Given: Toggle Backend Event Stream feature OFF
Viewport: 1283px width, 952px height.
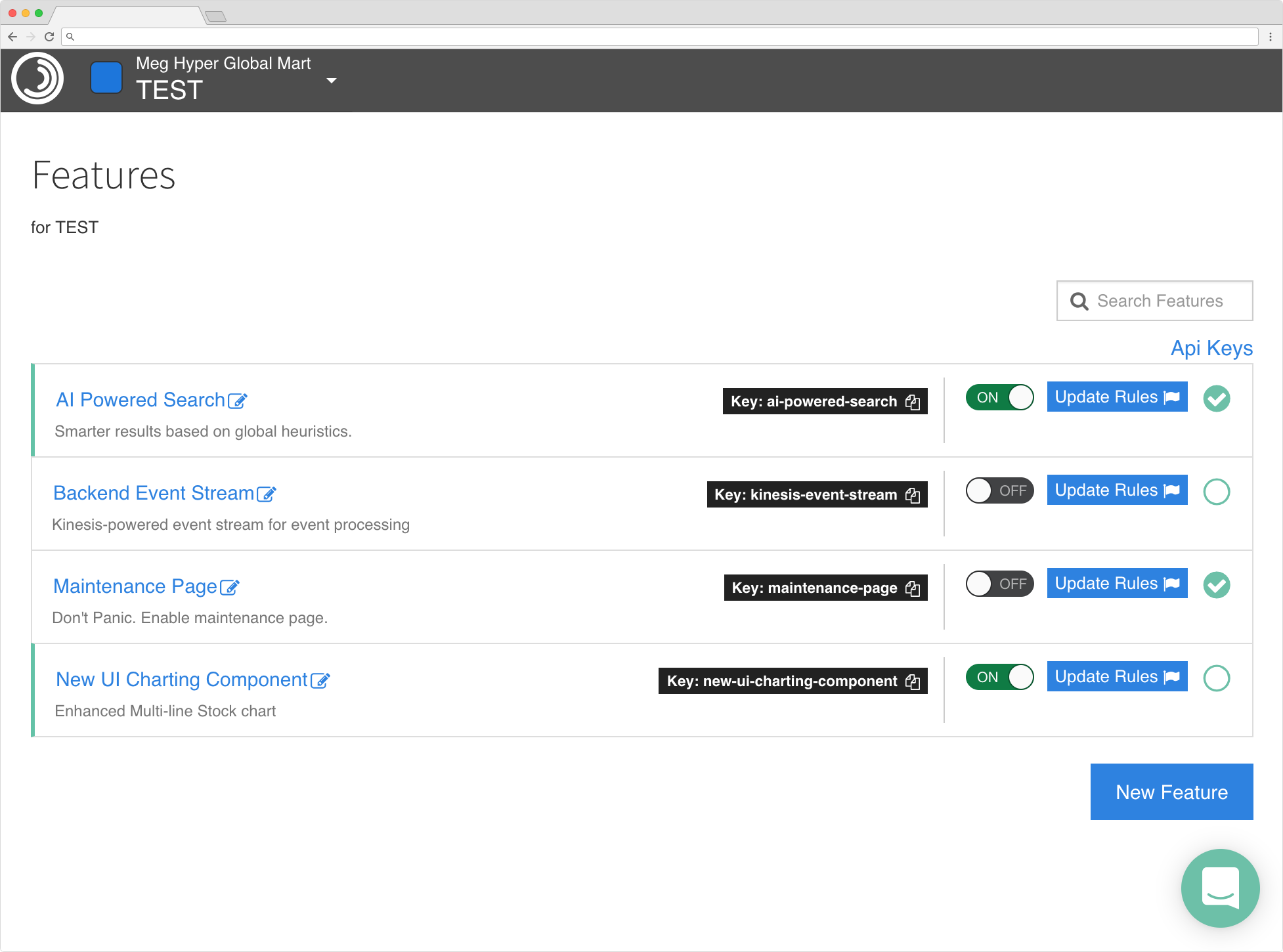Looking at the screenshot, I should coord(998,491).
